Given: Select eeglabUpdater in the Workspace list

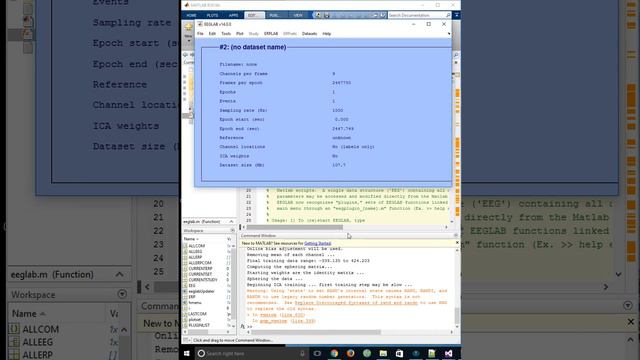Looking at the screenshot, I should point(201,291).
